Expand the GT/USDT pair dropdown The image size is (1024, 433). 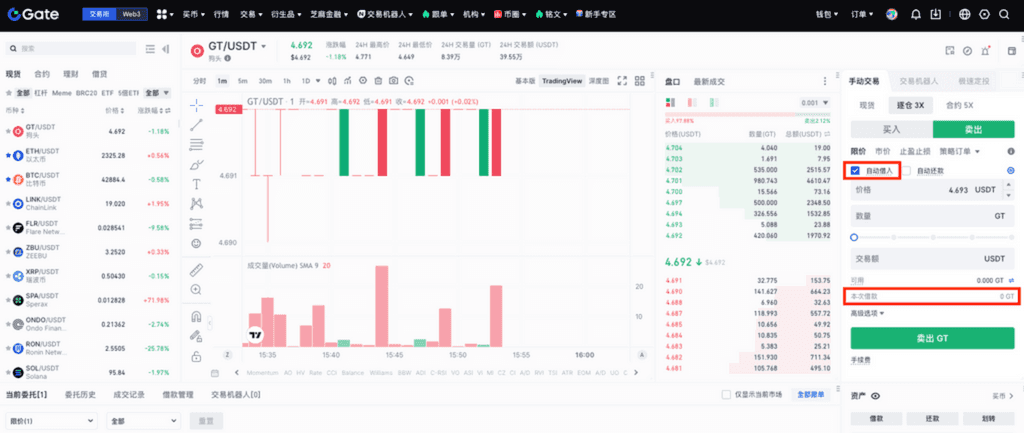click(264, 46)
